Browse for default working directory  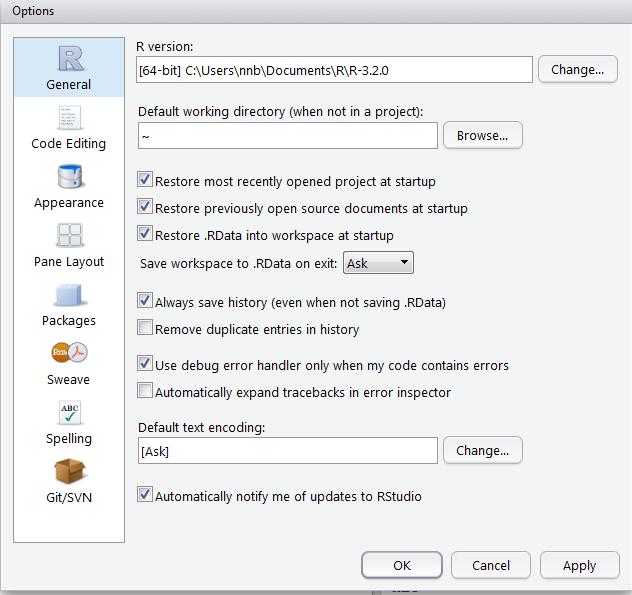(x=482, y=135)
